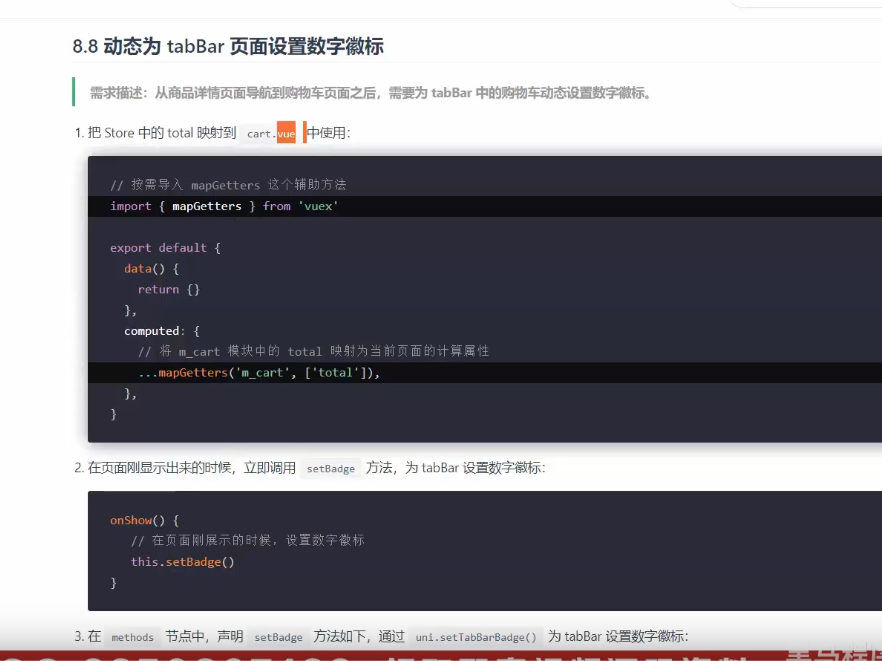Image resolution: width=882 pixels, height=661 pixels.
Task: Click the comment "// 在页面刚展示的时候，设置数字徽标"
Action: click(248, 541)
